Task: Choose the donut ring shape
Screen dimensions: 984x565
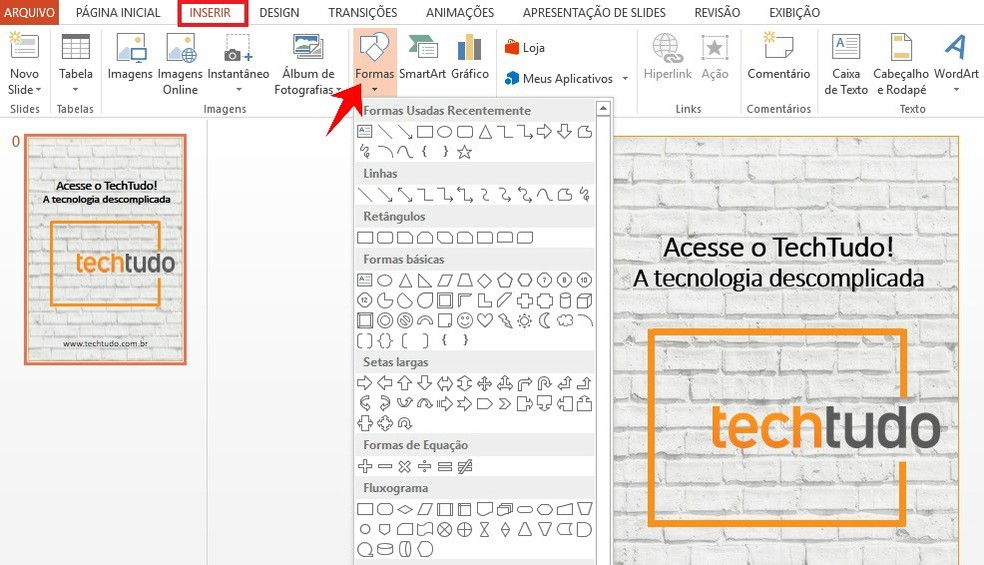Action: point(385,320)
